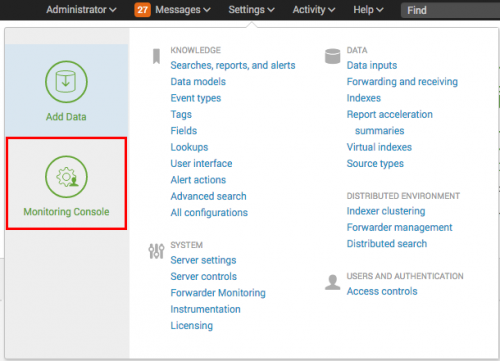Go to Data inputs
Viewport: 500px width, 361px height.
click(372, 65)
